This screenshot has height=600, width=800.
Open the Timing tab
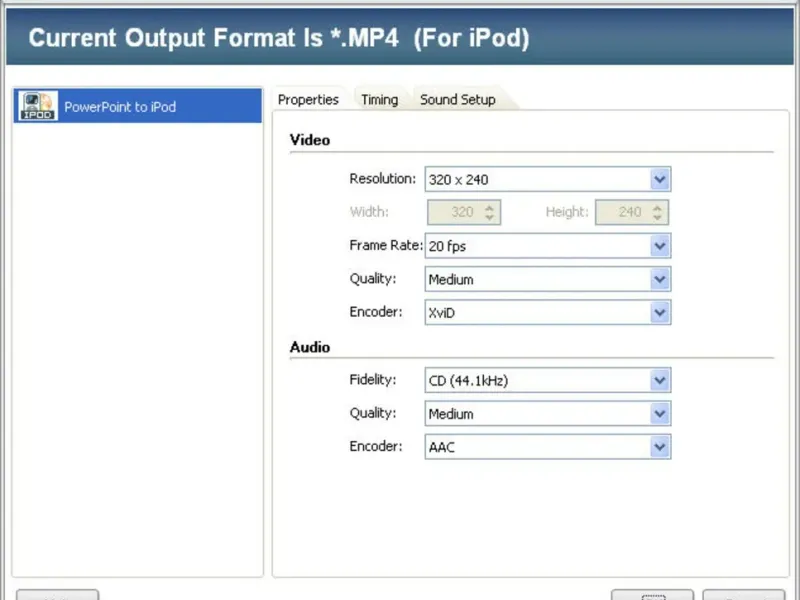pyautogui.click(x=380, y=99)
